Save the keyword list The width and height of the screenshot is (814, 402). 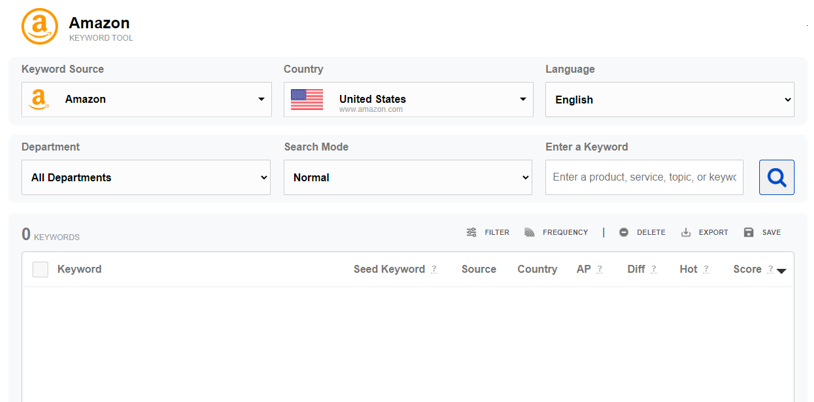point(762,232)
